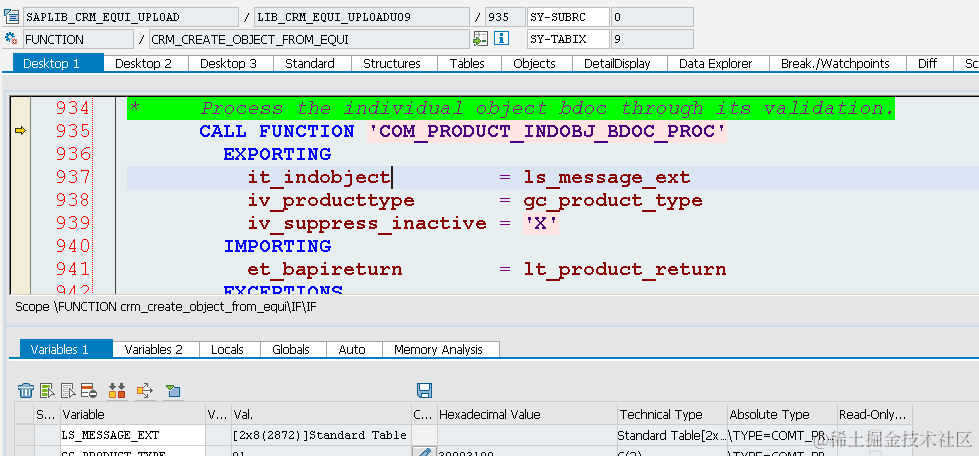Image resolution: width=979 pixels, height=456 pixels.
Task: Click the [2x8(2872)]Standard Table value cell
Action: pyautogui.click(x=321, y=435)
